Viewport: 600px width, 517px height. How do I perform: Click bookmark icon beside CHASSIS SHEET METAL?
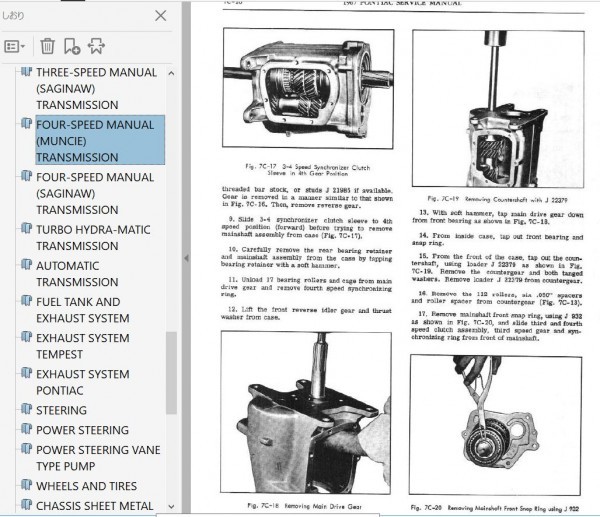point(26,504)
